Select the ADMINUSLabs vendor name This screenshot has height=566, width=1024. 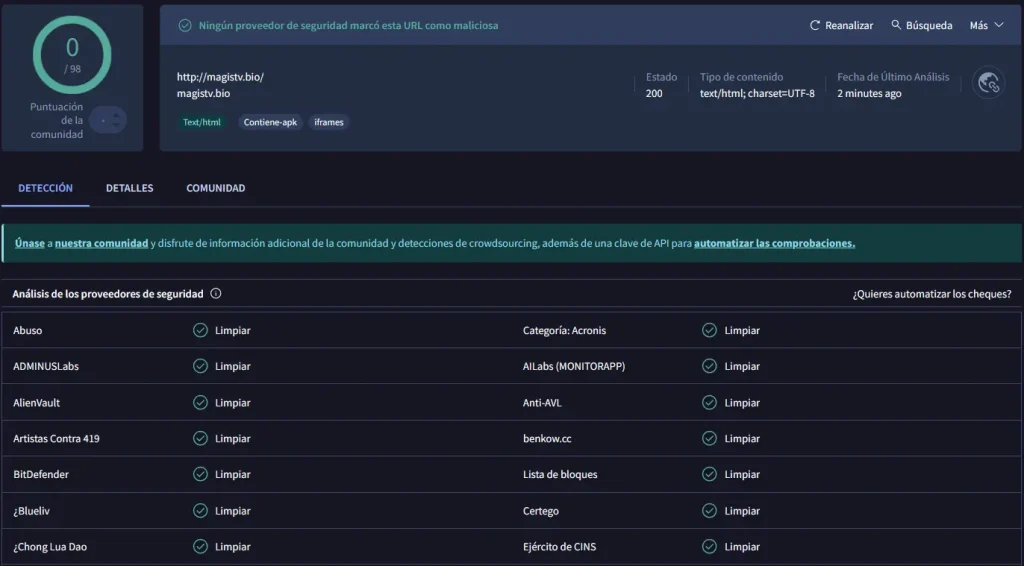46,366
